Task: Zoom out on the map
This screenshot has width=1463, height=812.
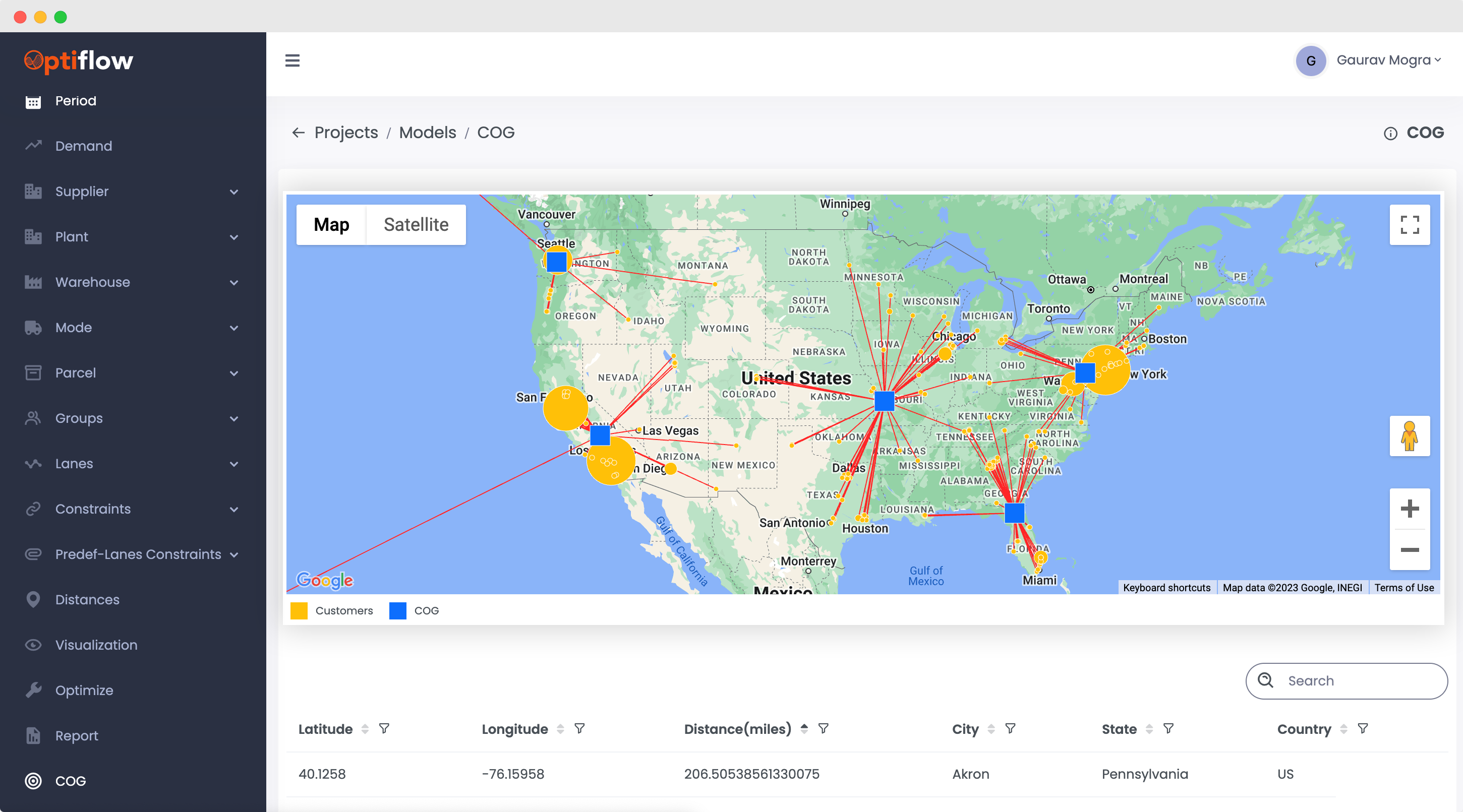Action: coord(1409,549)
